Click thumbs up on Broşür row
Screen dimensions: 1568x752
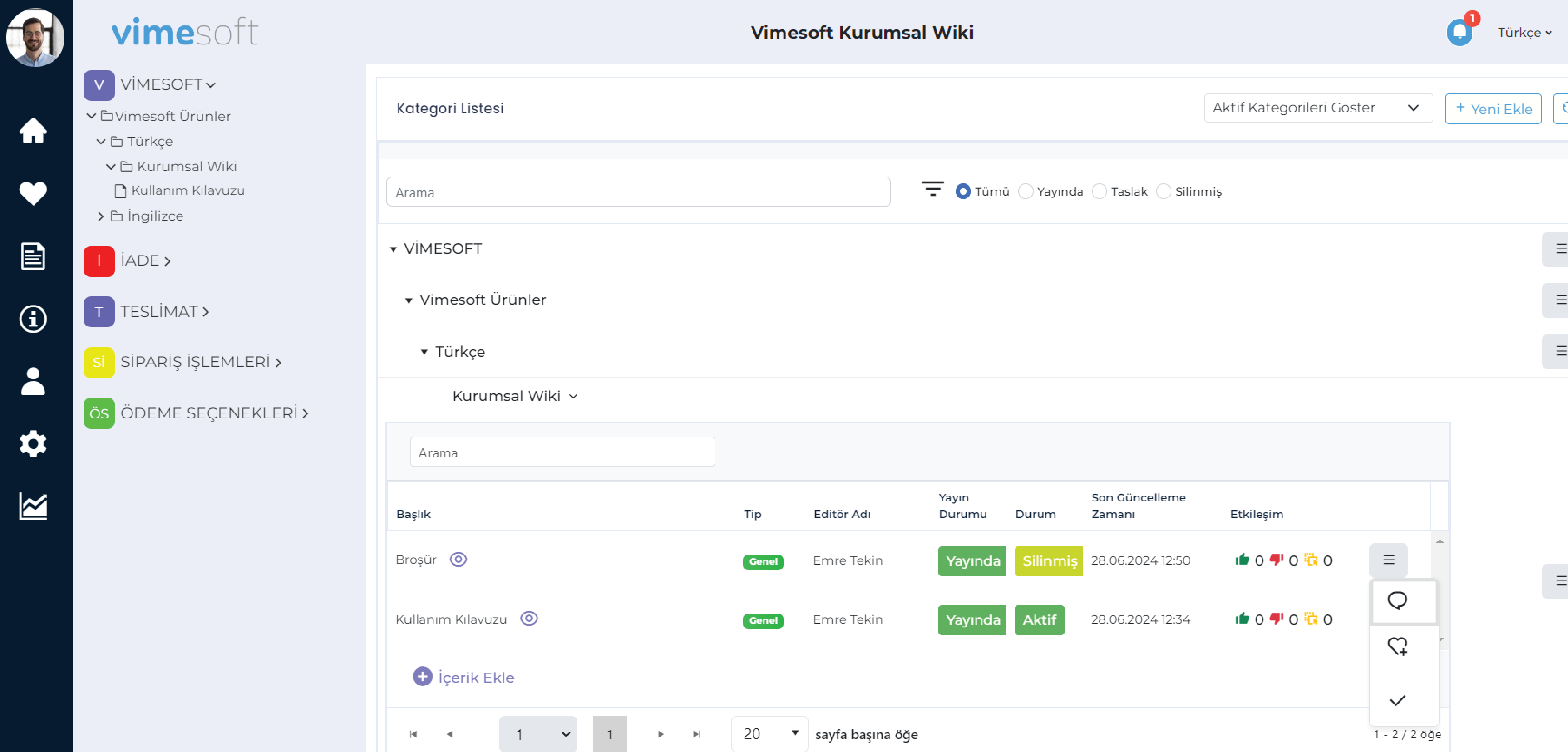point(1242,560)
